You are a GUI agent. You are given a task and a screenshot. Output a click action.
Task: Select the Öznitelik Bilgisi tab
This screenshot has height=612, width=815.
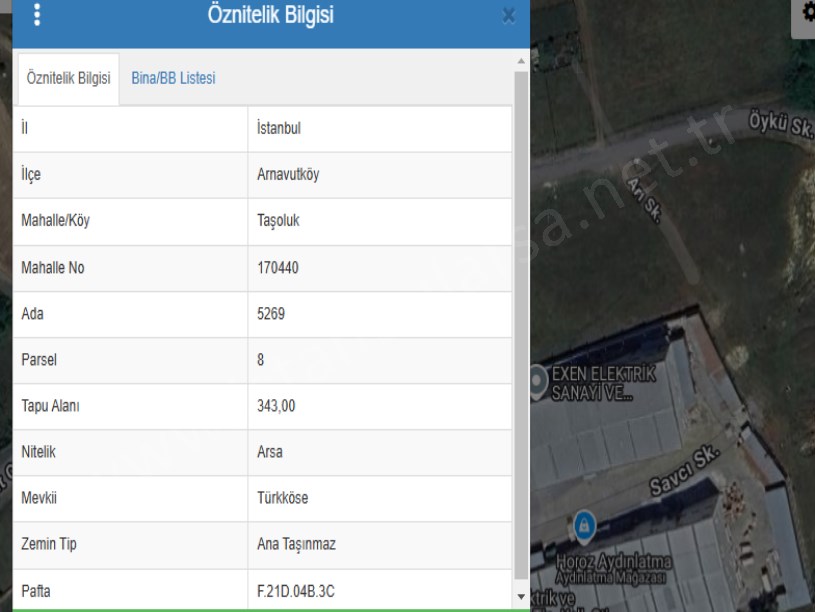[68, 79]
